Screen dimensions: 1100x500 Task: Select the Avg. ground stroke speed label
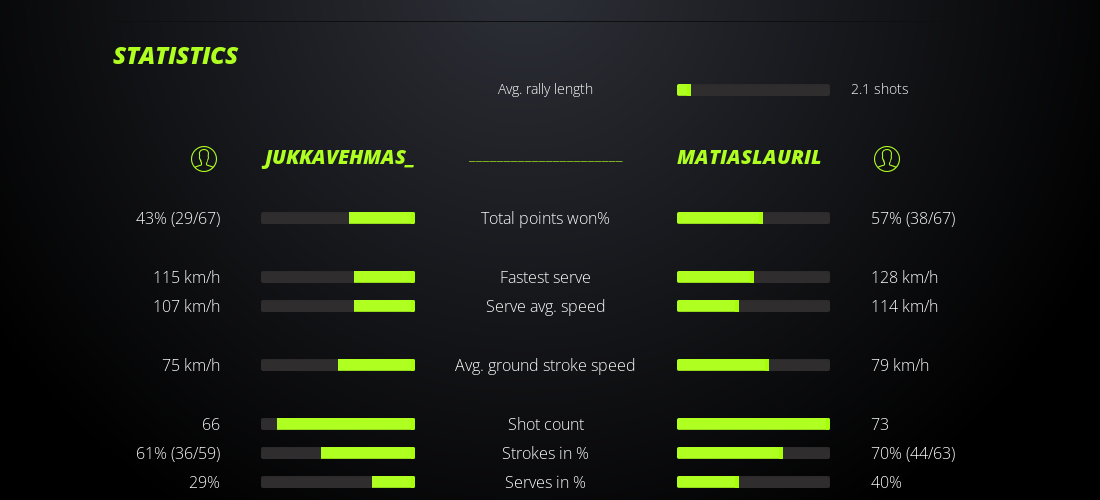[545, 365]
